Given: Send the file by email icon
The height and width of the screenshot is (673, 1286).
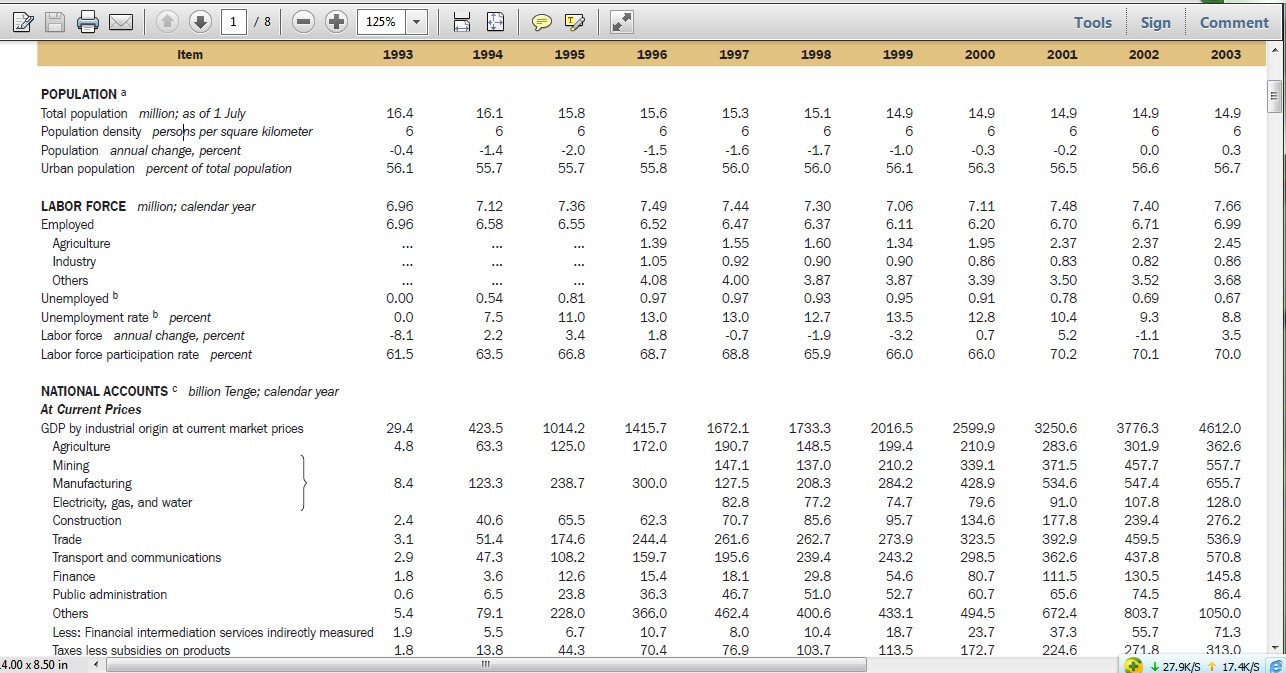Looking at the screenshot, I should tap(121, 21).
